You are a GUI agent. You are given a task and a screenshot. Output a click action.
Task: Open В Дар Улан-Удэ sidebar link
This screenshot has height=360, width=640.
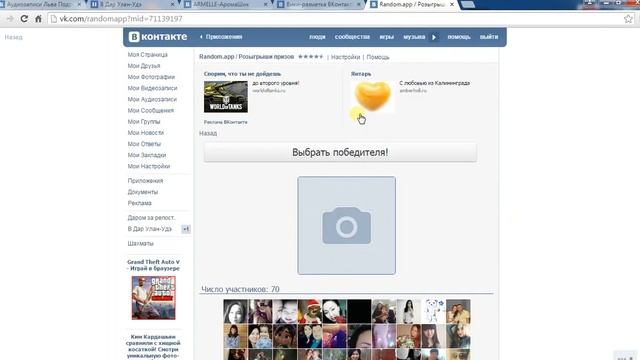coord(150,229)
